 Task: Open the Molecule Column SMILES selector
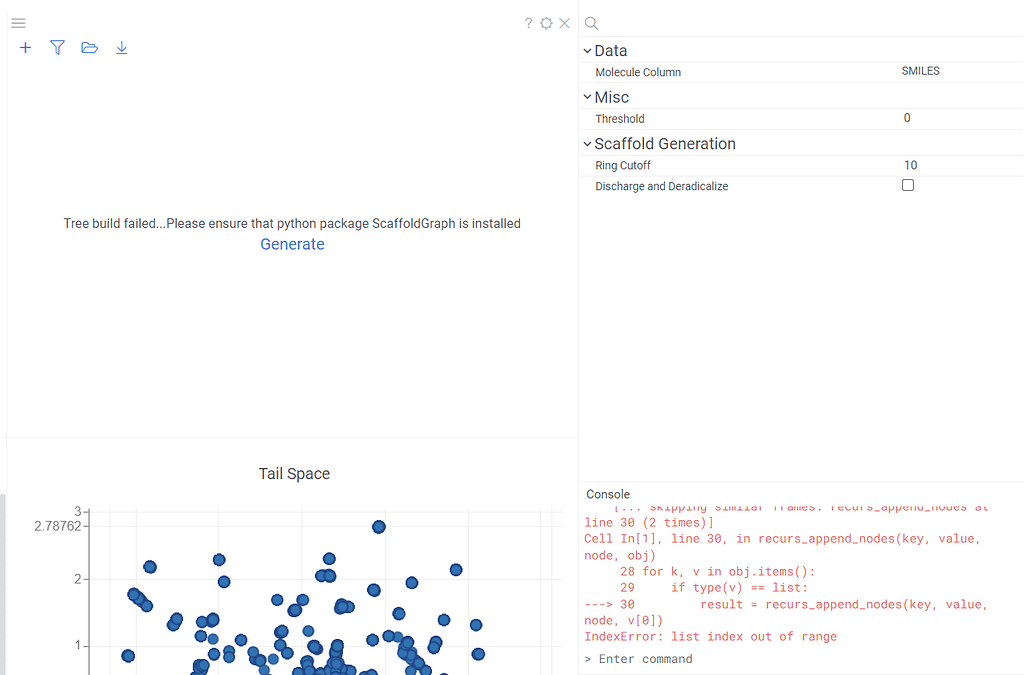click(x=921, y=71)
